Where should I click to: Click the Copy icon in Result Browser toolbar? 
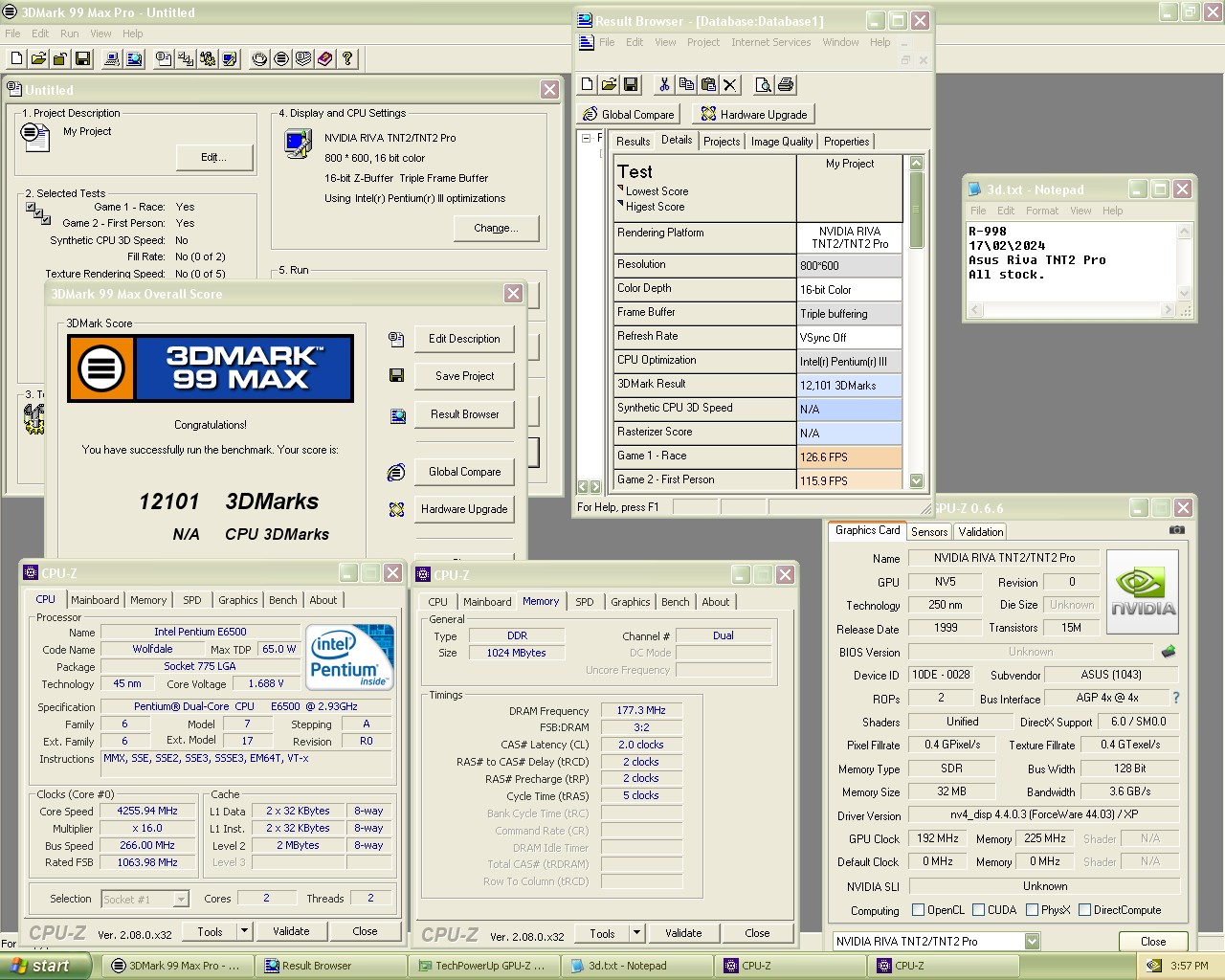686,84
